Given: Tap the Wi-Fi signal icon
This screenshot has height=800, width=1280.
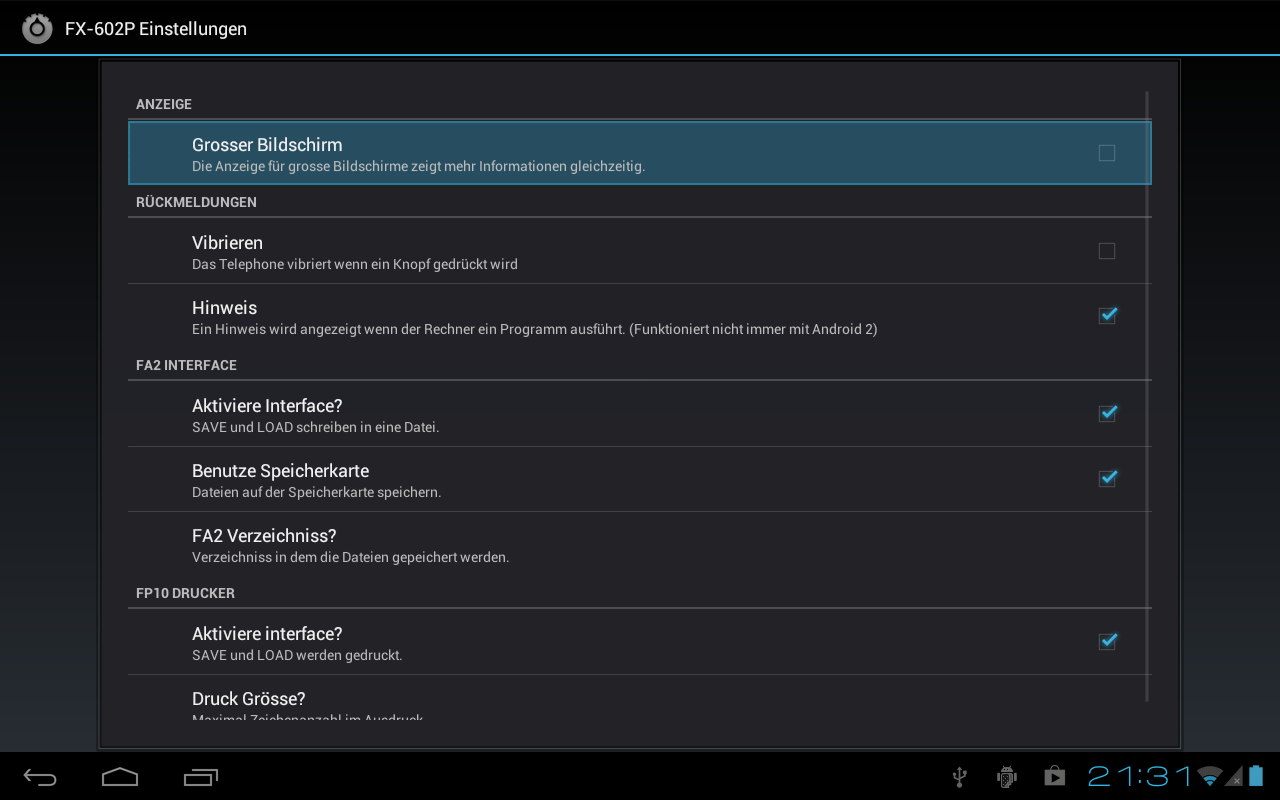Looking at the screenshot, I should coord(1210,777).
